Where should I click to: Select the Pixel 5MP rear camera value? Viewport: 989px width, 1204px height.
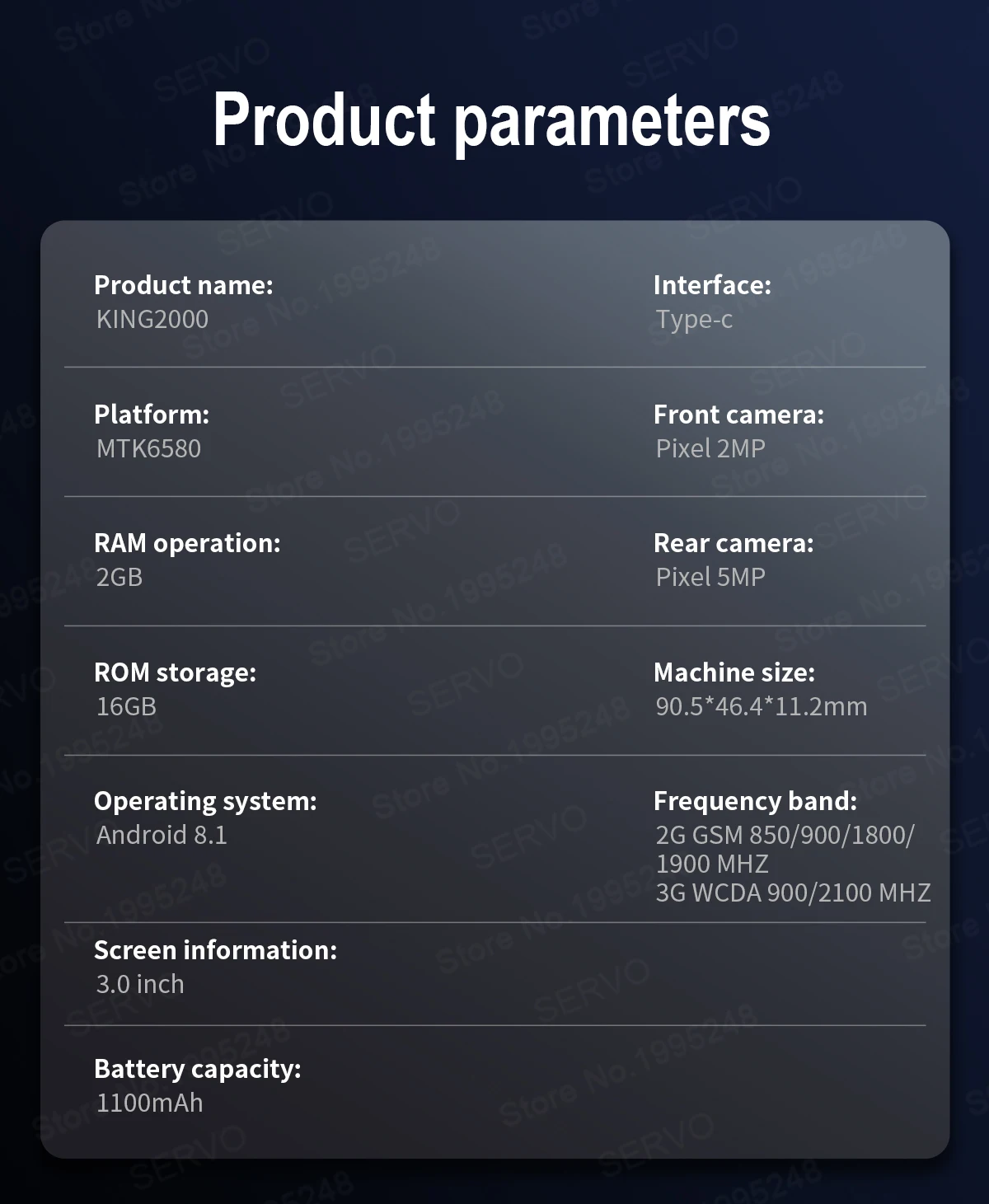(710, 578)
